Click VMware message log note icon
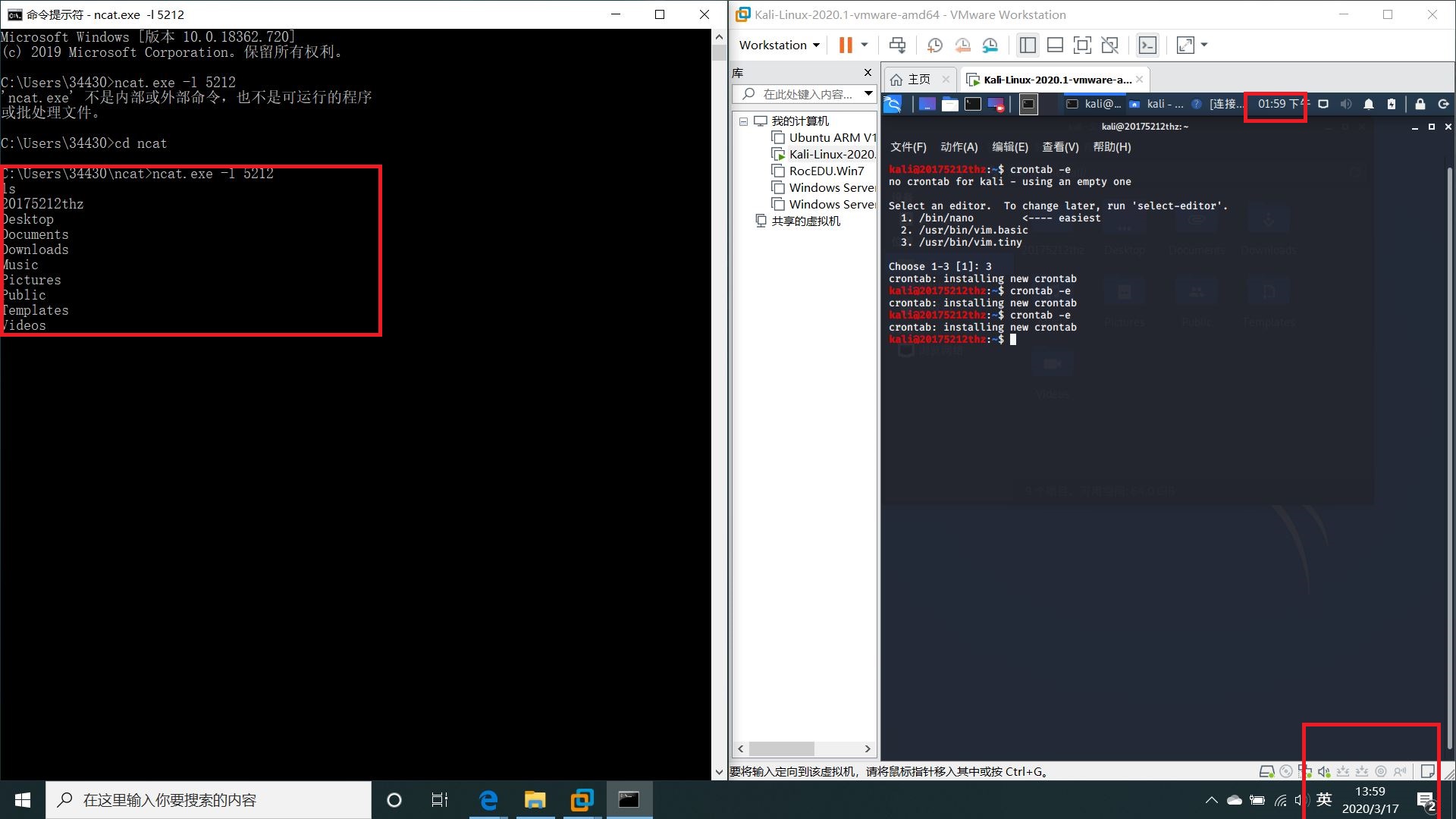Image resolution: width=1456 pixels, height=819 pixels. point(1427,771)
